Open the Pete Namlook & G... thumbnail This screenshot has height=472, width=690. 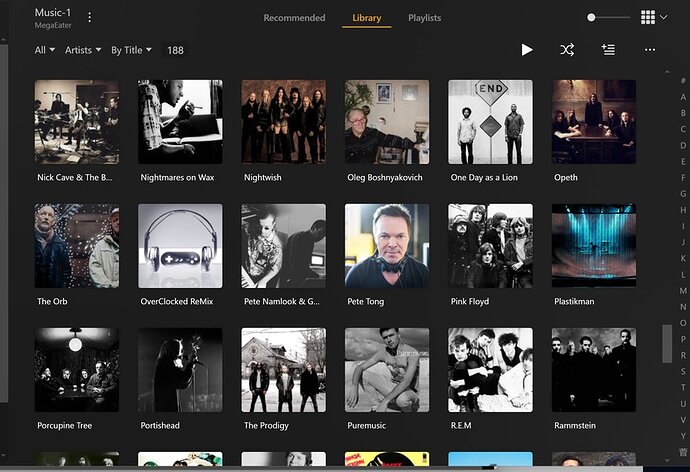click(283, 246)
